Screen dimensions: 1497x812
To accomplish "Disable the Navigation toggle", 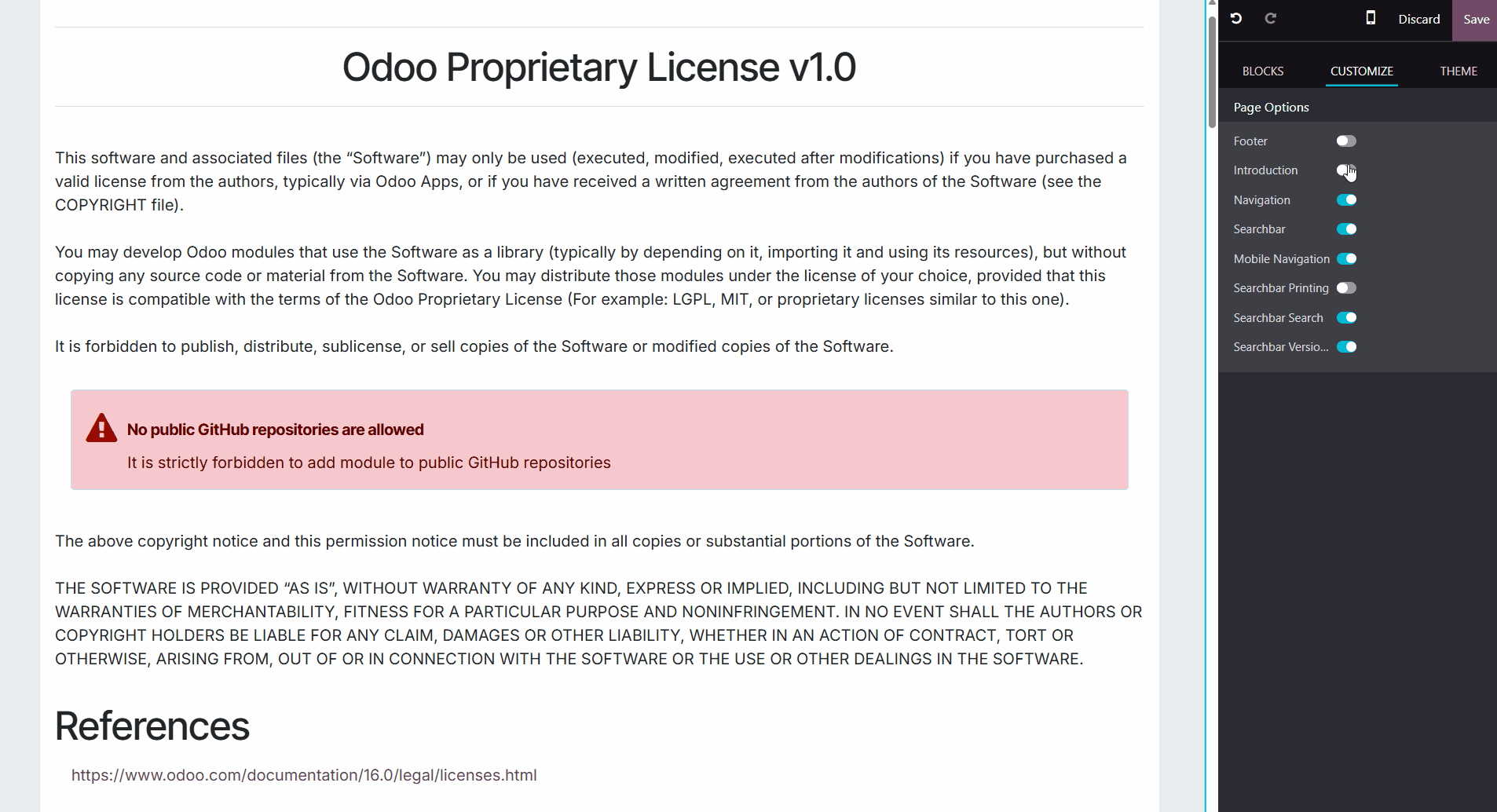I will click(x=1346, y=200).
